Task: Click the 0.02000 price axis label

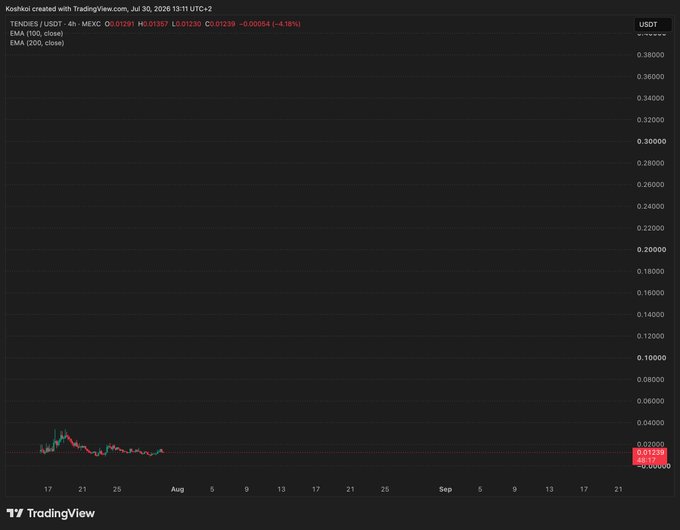Action: (x=650, y=444)
